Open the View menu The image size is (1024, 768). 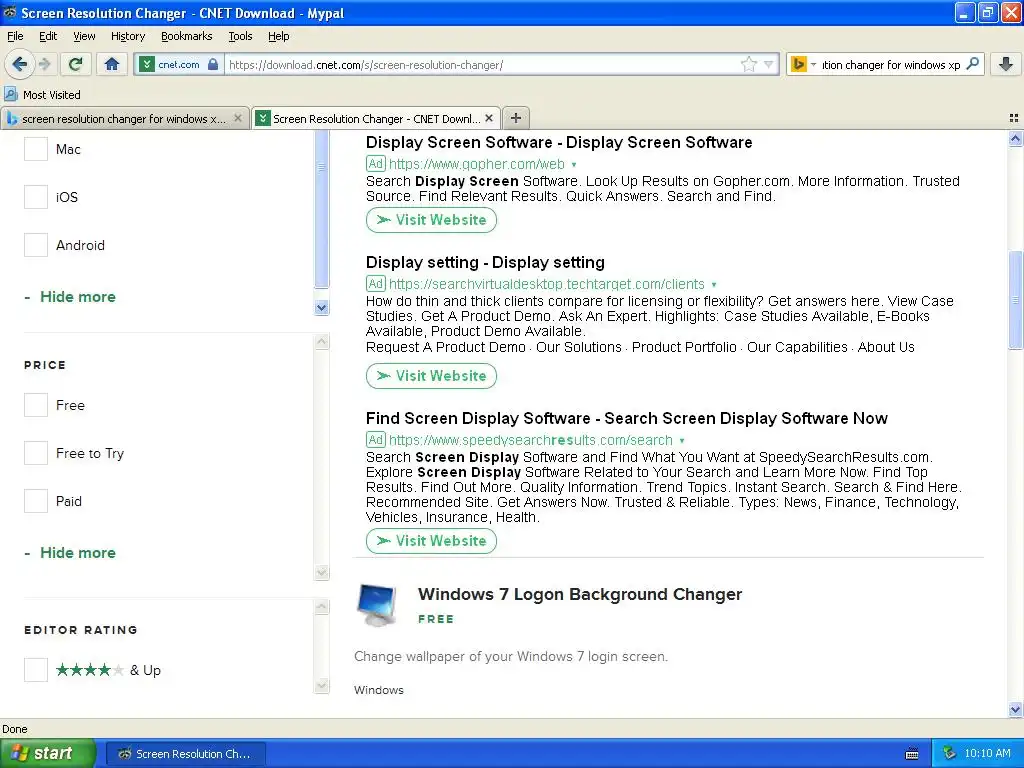pyautogui.click(x=84, y=36)
